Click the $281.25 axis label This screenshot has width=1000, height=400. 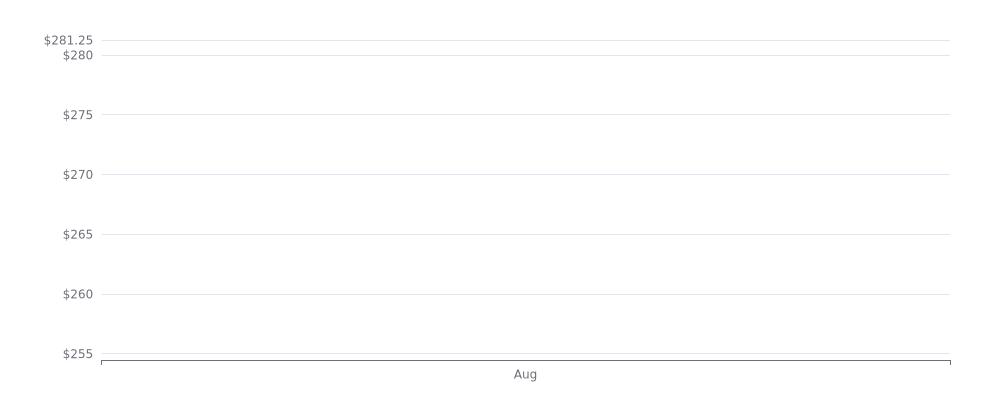click(68, 41)
